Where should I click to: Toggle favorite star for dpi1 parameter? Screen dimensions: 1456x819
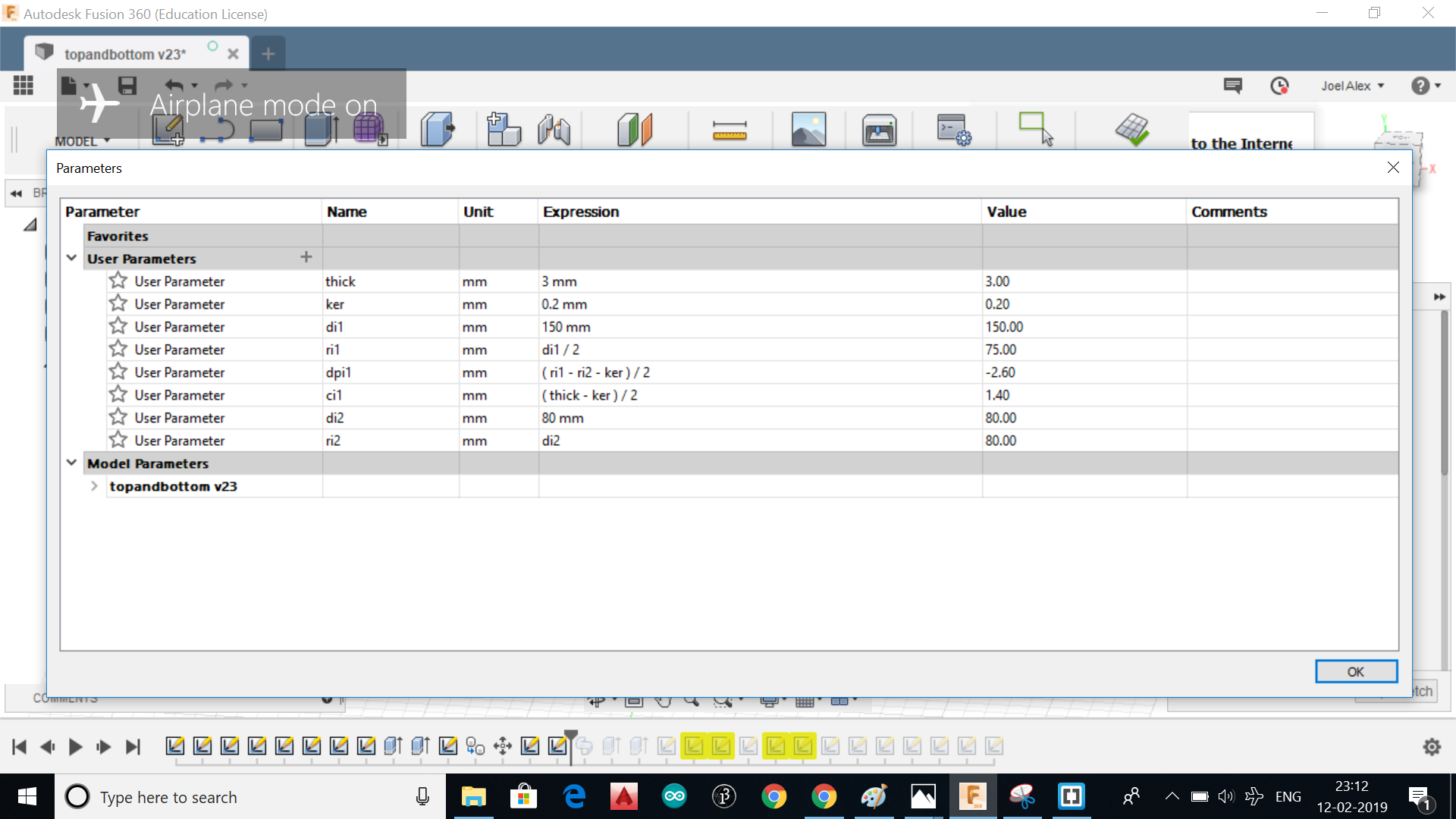click(118, 372)
